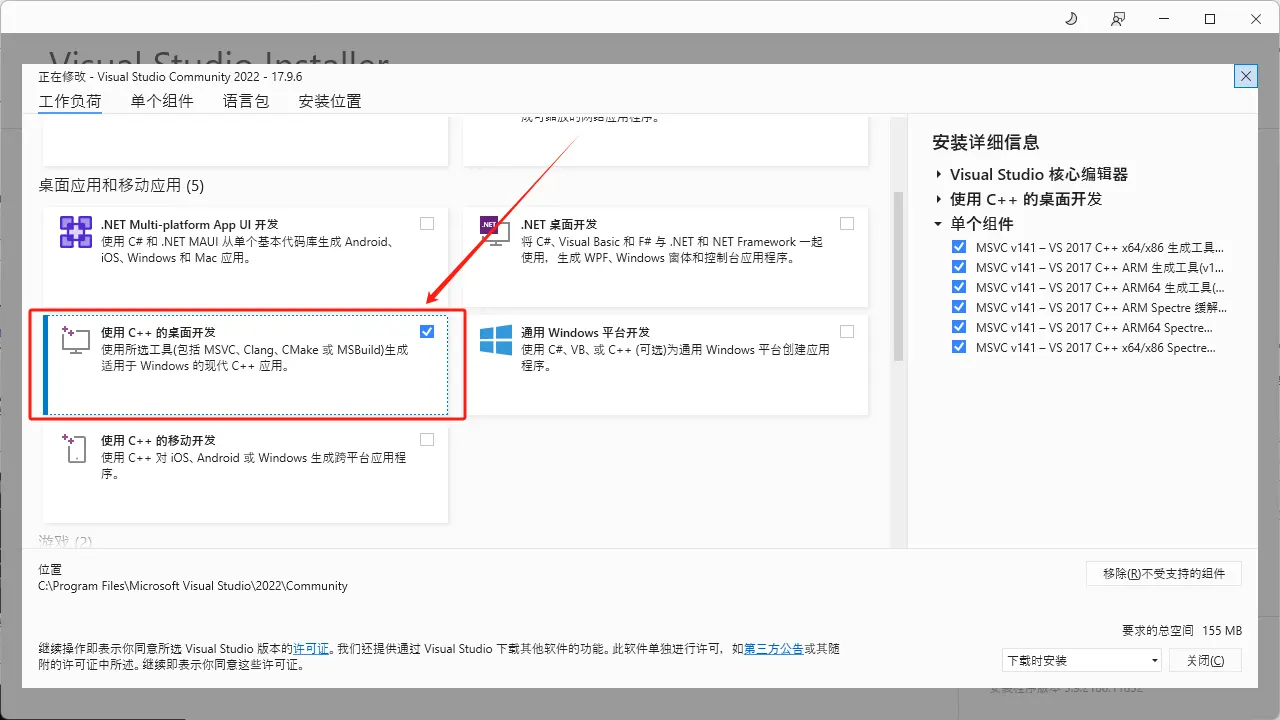Enable the 使用 C++ 的移动开发 checkbox
The width and height of the screenshot is (1280, 720).
click(x=427, y=440)
